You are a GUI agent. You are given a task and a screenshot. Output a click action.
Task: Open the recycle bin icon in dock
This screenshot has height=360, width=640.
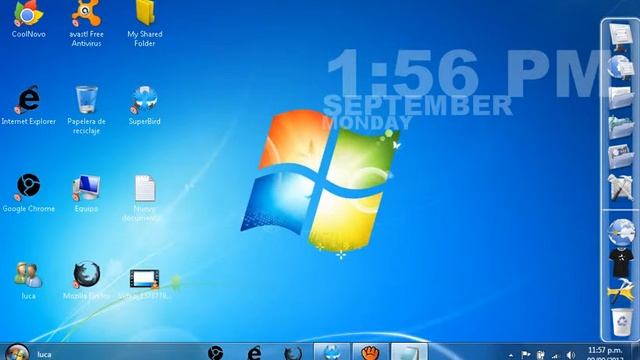[622, 322]
